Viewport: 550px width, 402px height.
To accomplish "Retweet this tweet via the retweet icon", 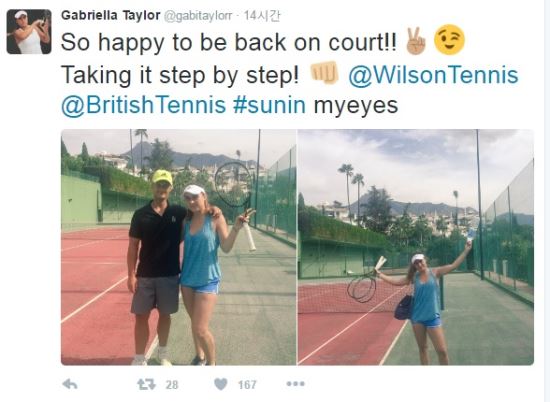I will pyautogui.click(x=146, y=384).
